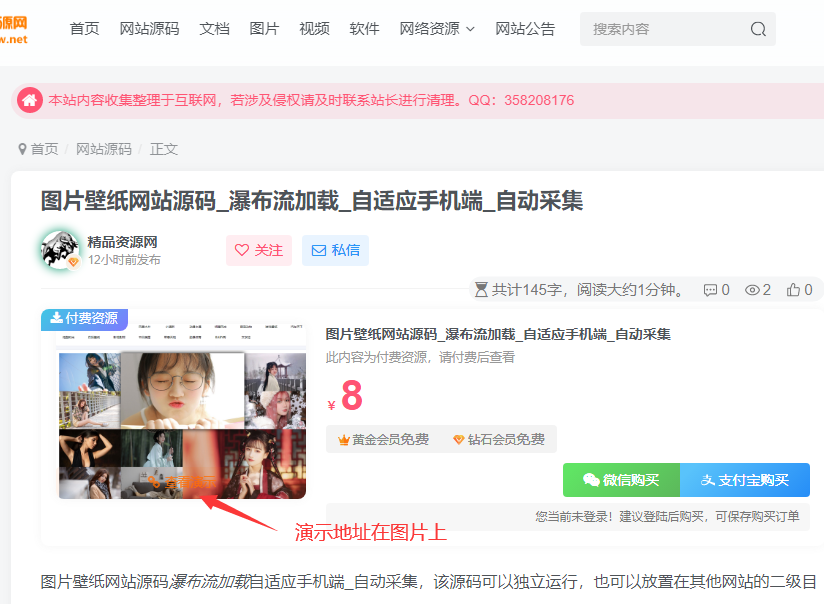Expand the 网络资源 dropdown menu
The image size is (824, 604).
tap(437, 29)
